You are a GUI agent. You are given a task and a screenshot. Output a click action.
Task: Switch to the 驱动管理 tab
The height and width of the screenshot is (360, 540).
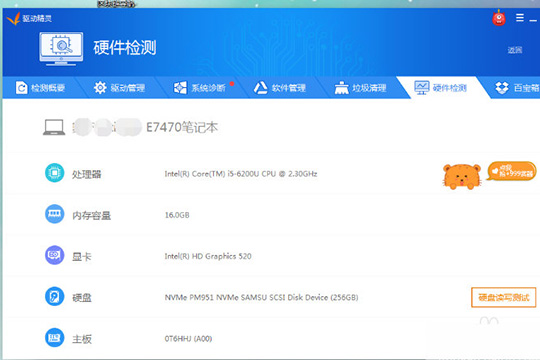[119, 88]
